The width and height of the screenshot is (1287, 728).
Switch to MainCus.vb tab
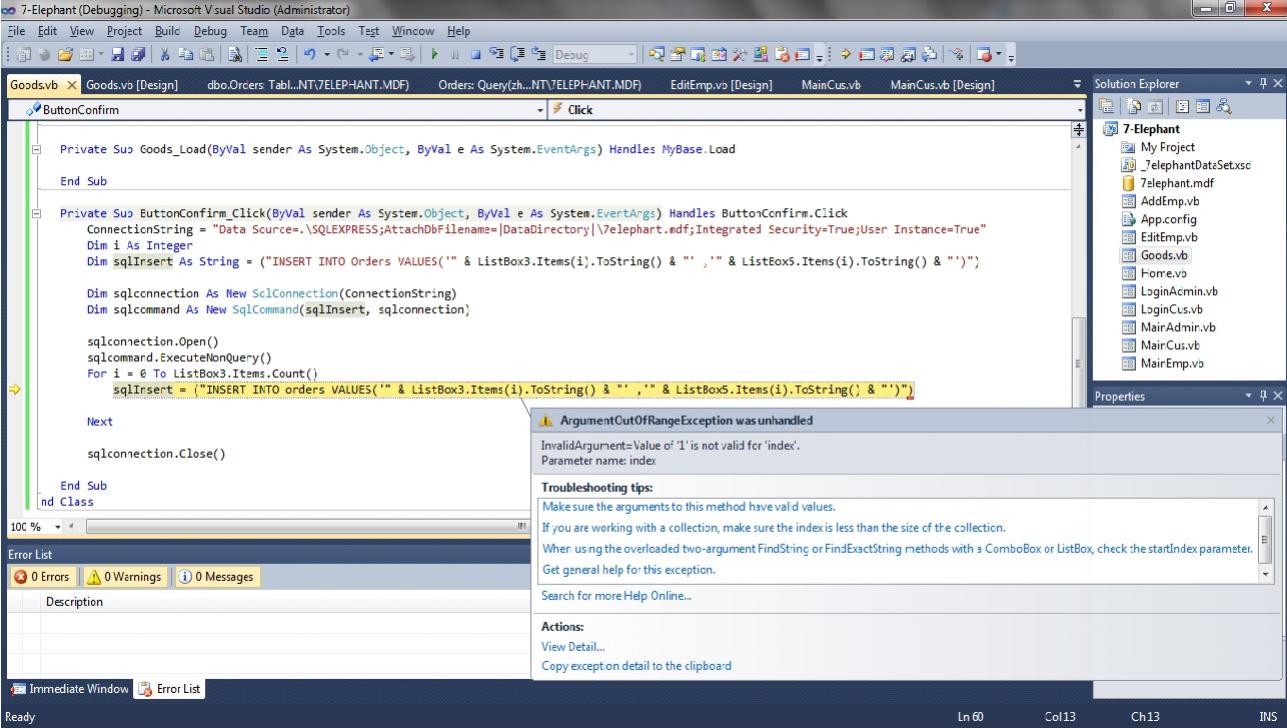pyautogui.click(x=831, y=85)
